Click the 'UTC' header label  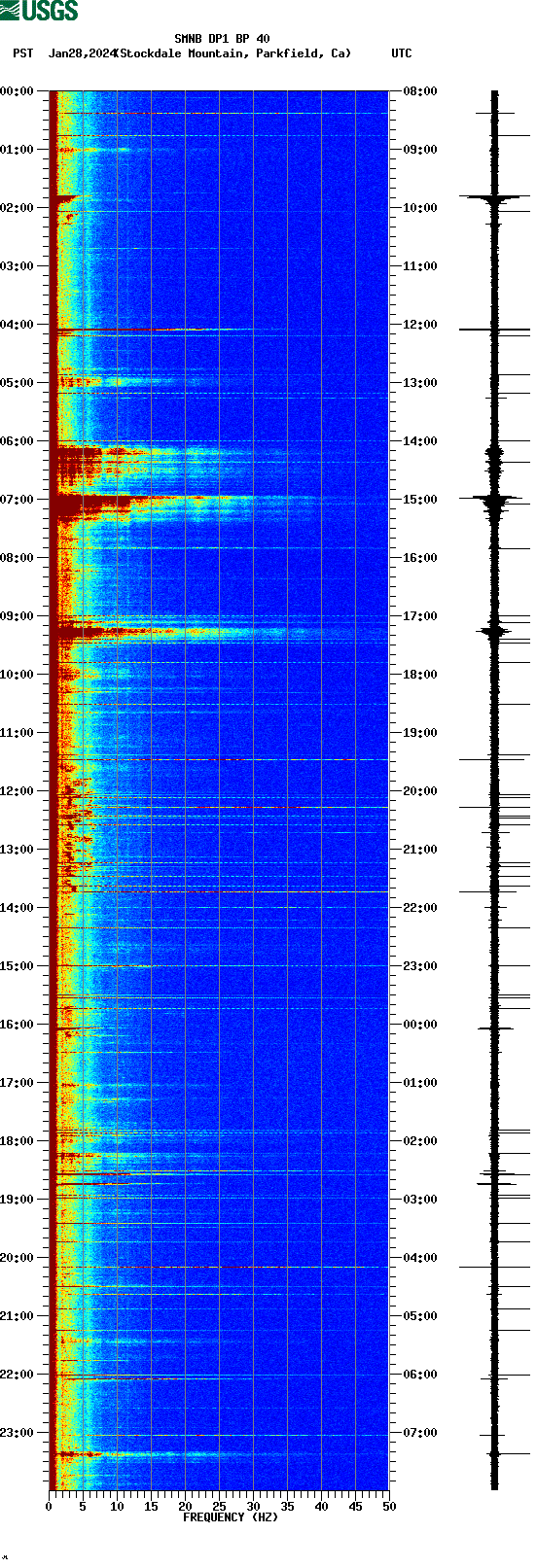tap(402, 53)
